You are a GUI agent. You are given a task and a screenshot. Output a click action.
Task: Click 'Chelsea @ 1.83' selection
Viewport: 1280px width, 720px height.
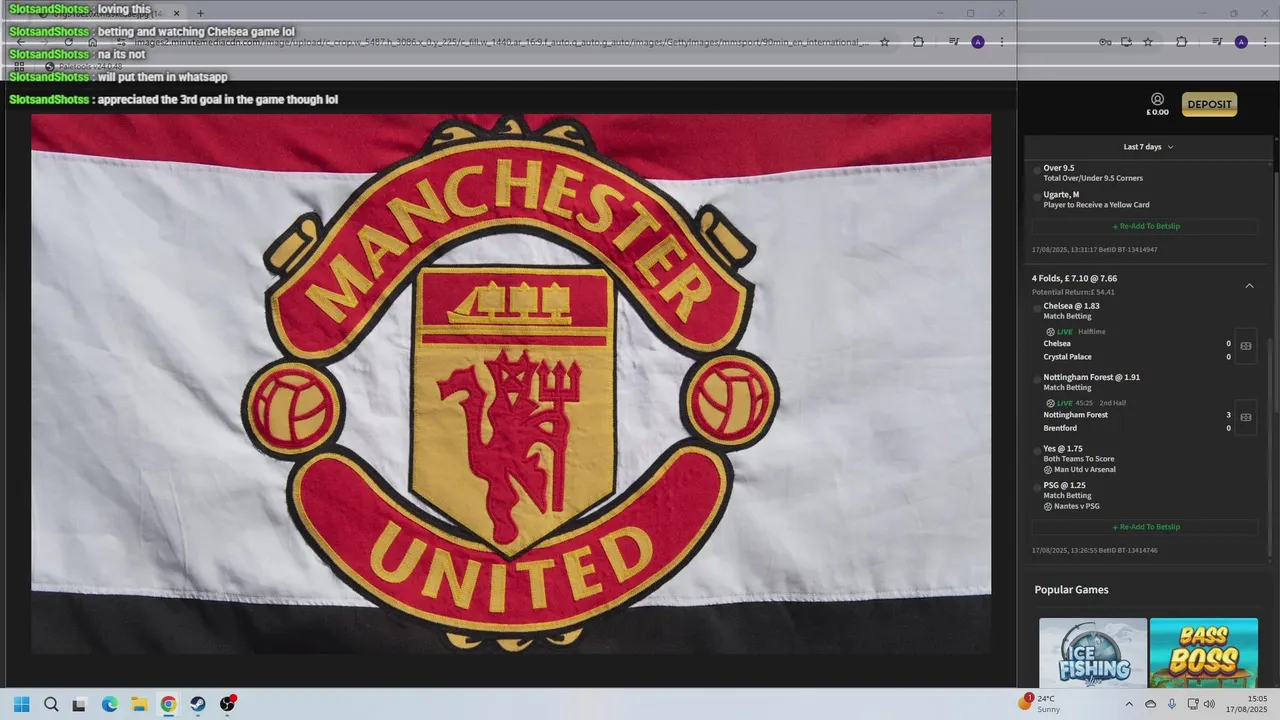coord(1071,306)
